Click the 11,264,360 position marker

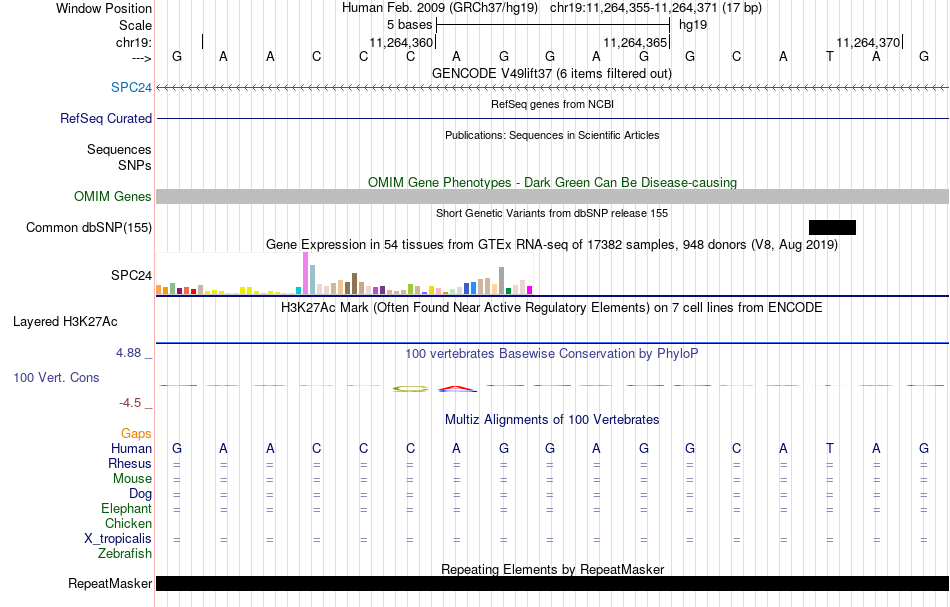[401, 42]
